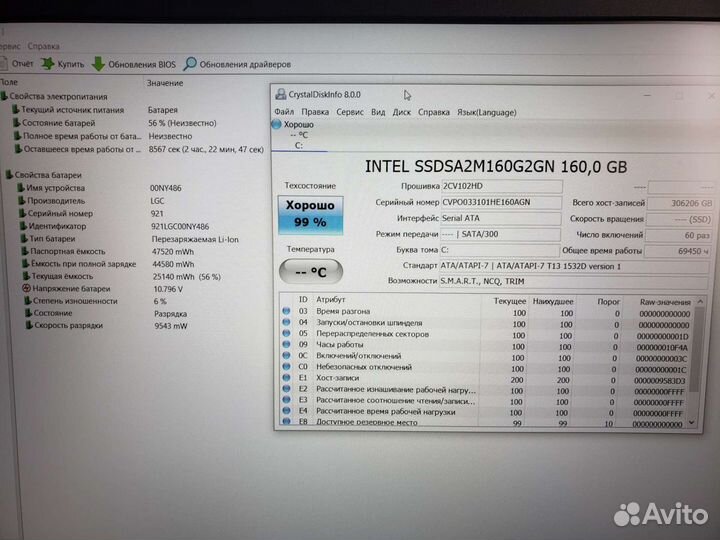Select SMART row 05 Перераспределенных секторов
This screenshot has height=540, width=720.
(486, 334)
